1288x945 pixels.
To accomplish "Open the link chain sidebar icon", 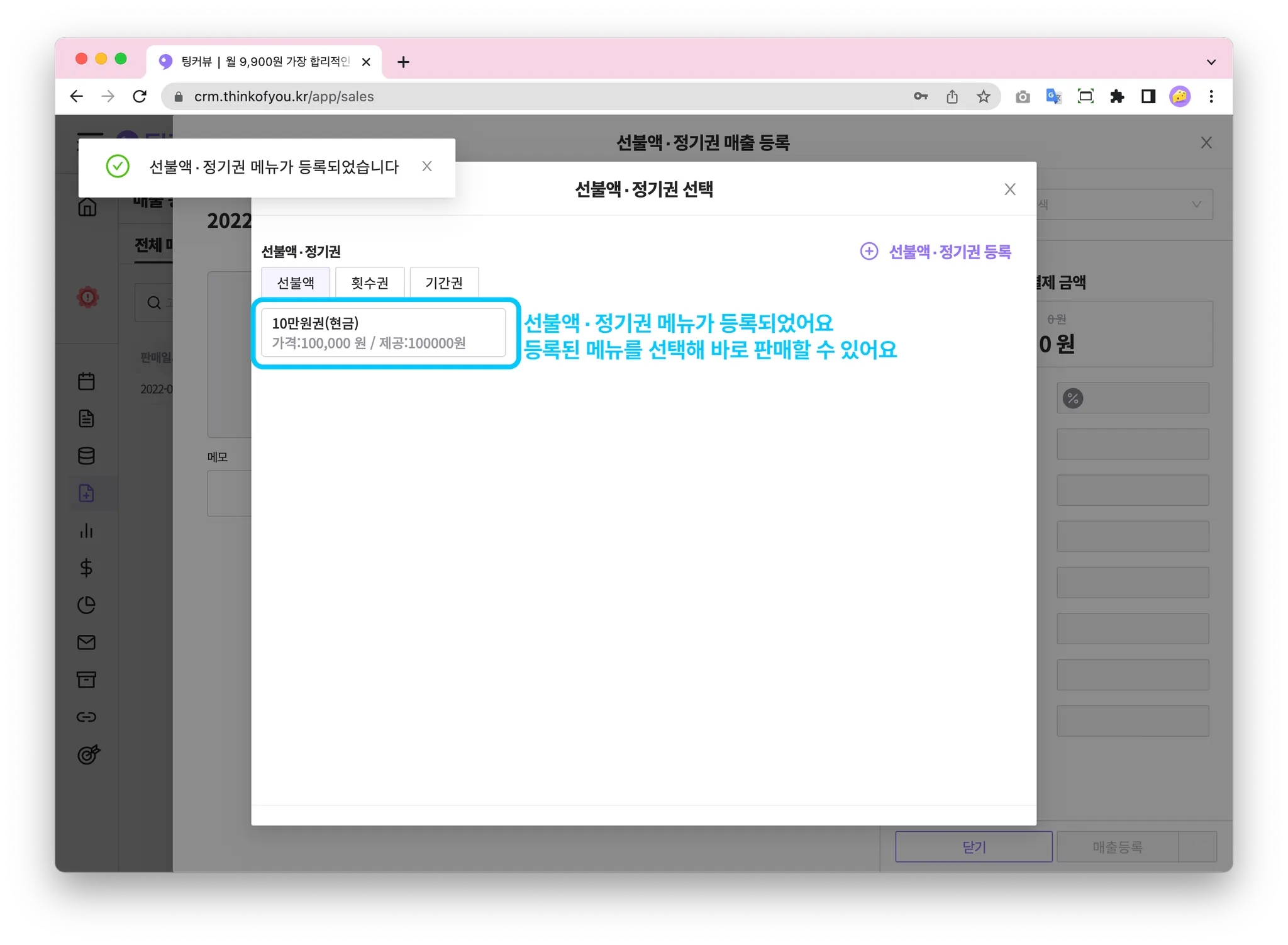I will pyautogui.click(x=86, y=717).
